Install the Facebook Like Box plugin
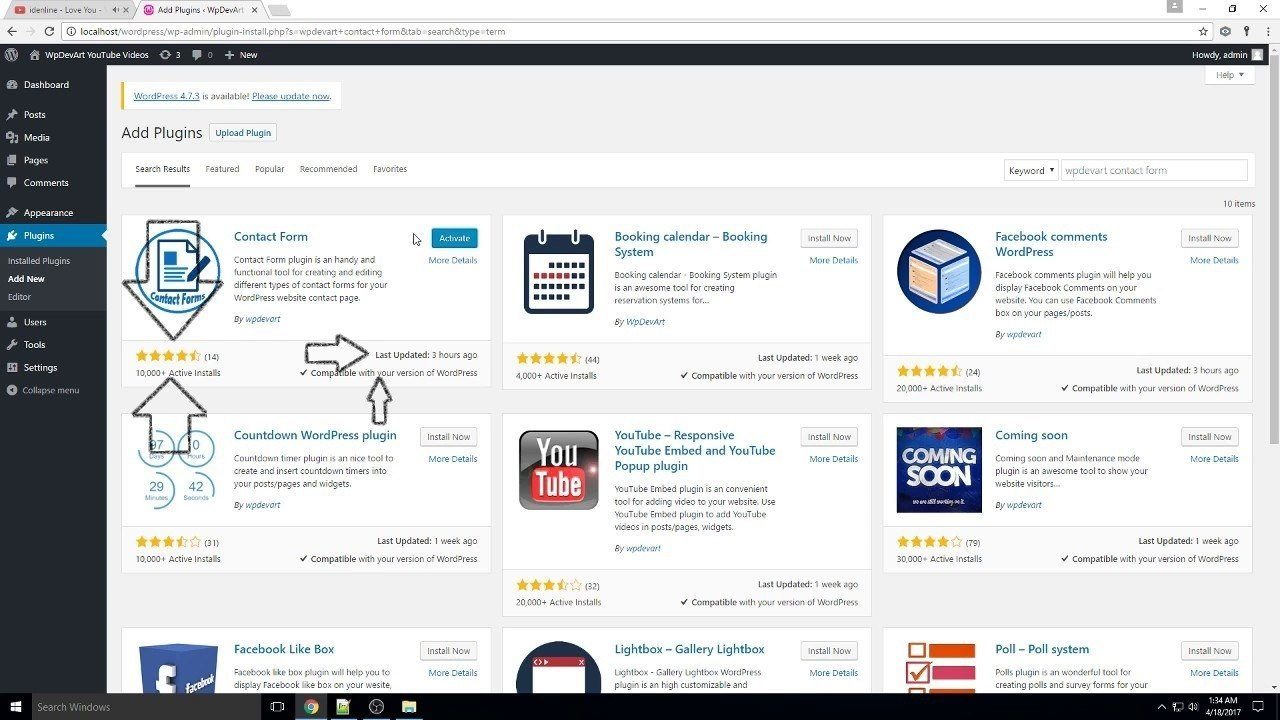Viewport: 1280px width, 720px height. [x=448, y=651]
